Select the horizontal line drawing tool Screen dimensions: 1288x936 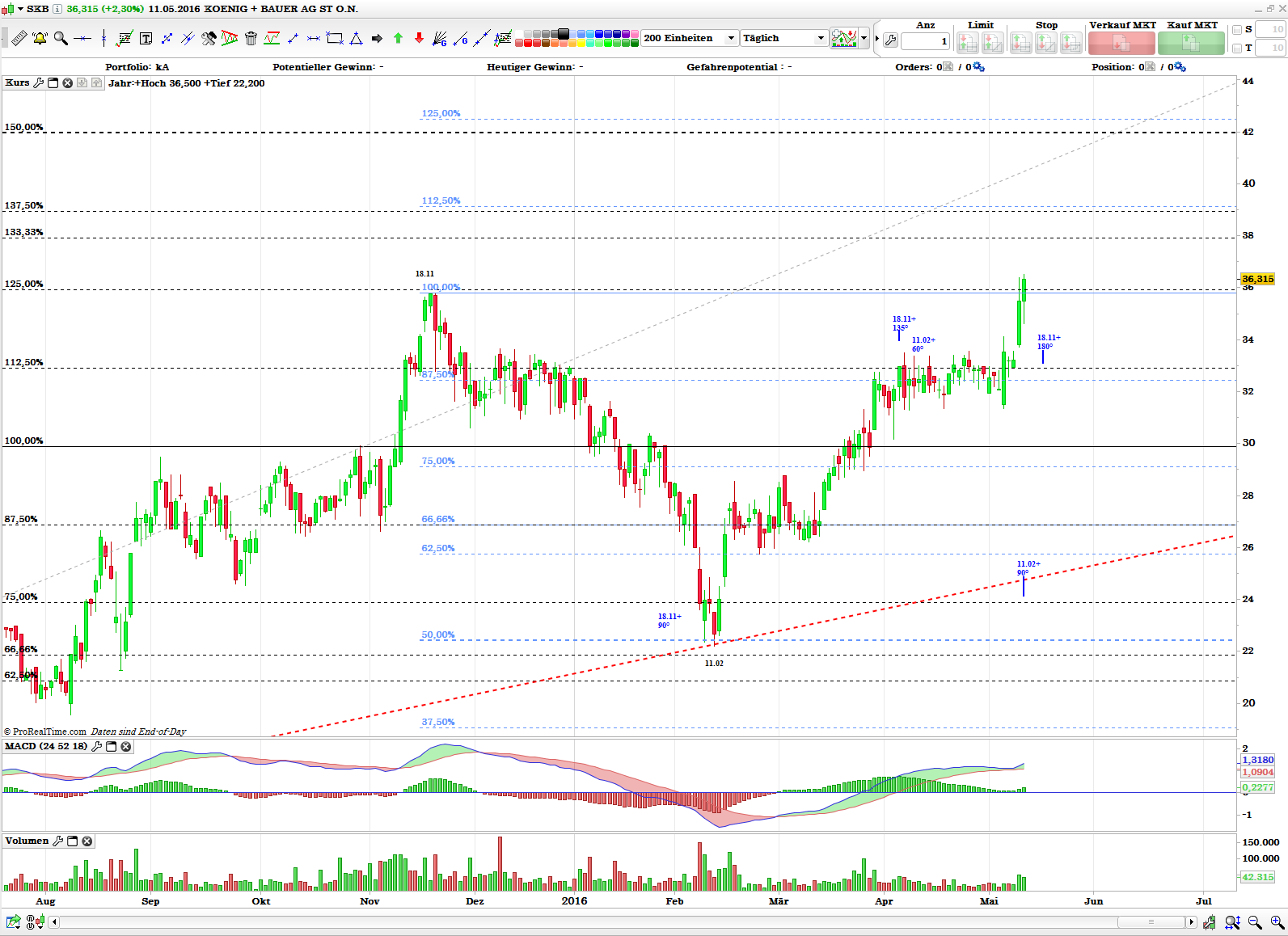click(x=82, y=38)
